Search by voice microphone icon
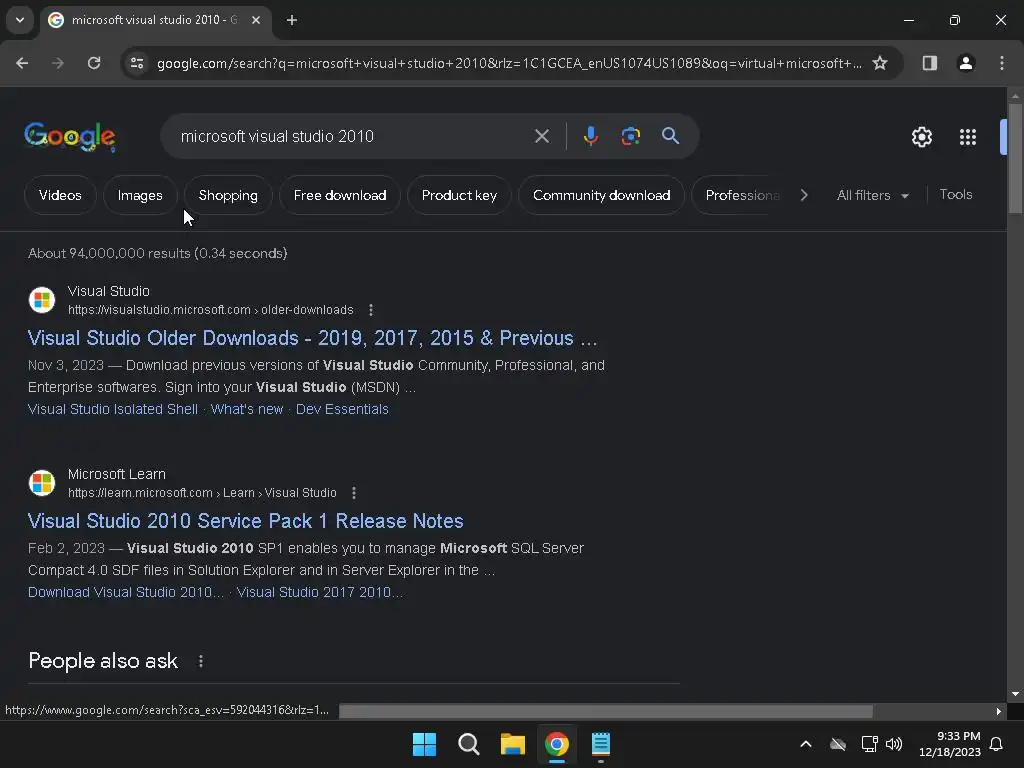 [x=590, y=136]
